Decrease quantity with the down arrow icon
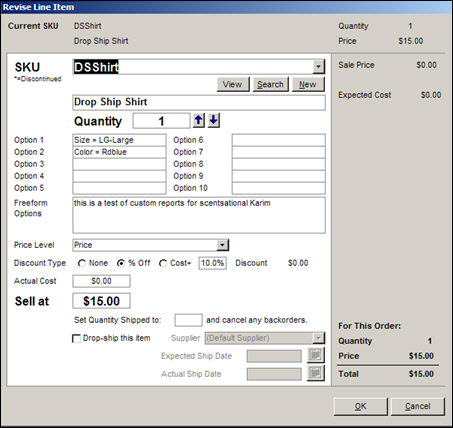The height and width of the screenshot is (428, 453). (x=214, y=120)
